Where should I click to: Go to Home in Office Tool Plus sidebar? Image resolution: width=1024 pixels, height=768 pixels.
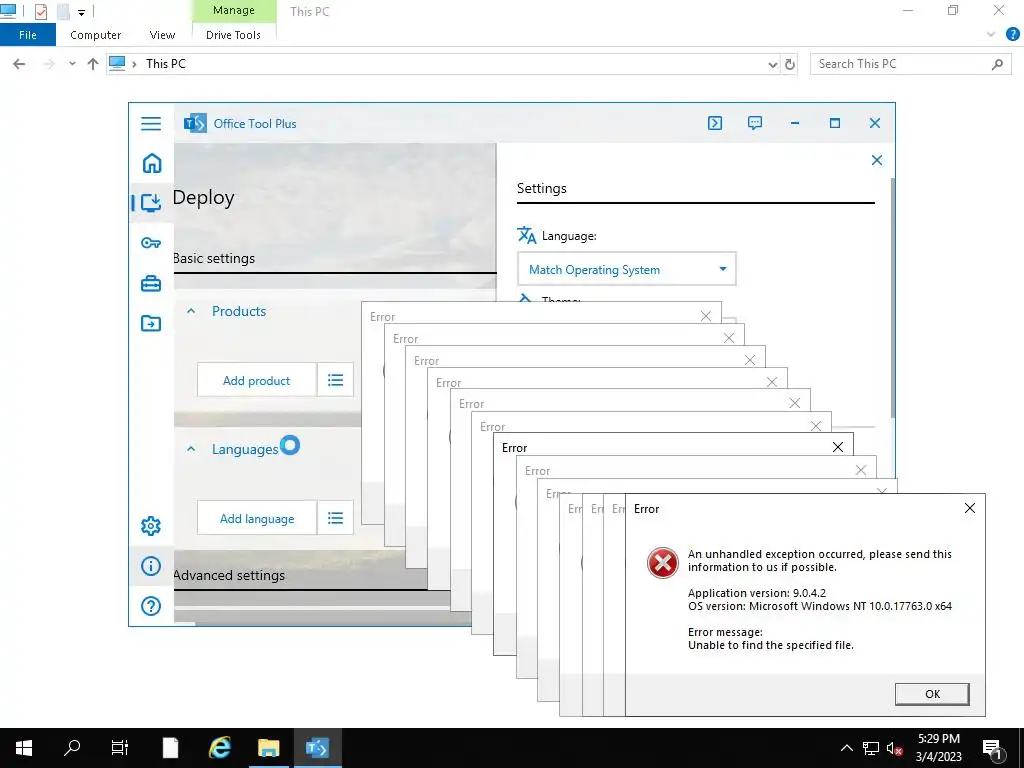click(152, 163)
